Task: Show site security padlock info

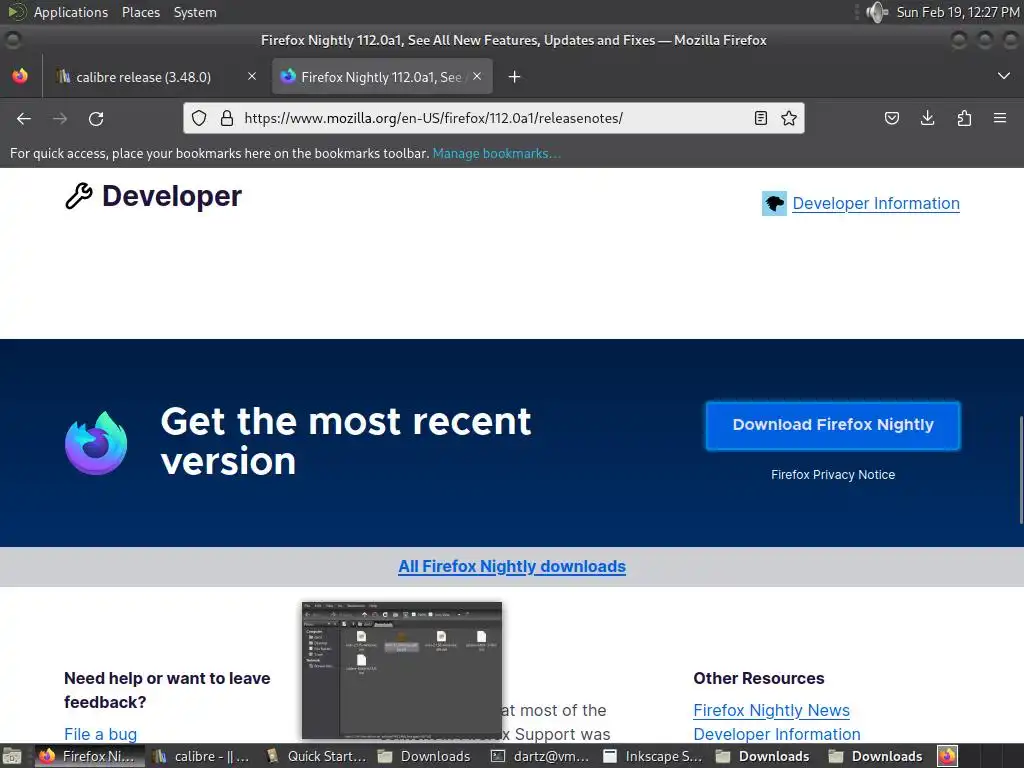Action: click(227, 118)
